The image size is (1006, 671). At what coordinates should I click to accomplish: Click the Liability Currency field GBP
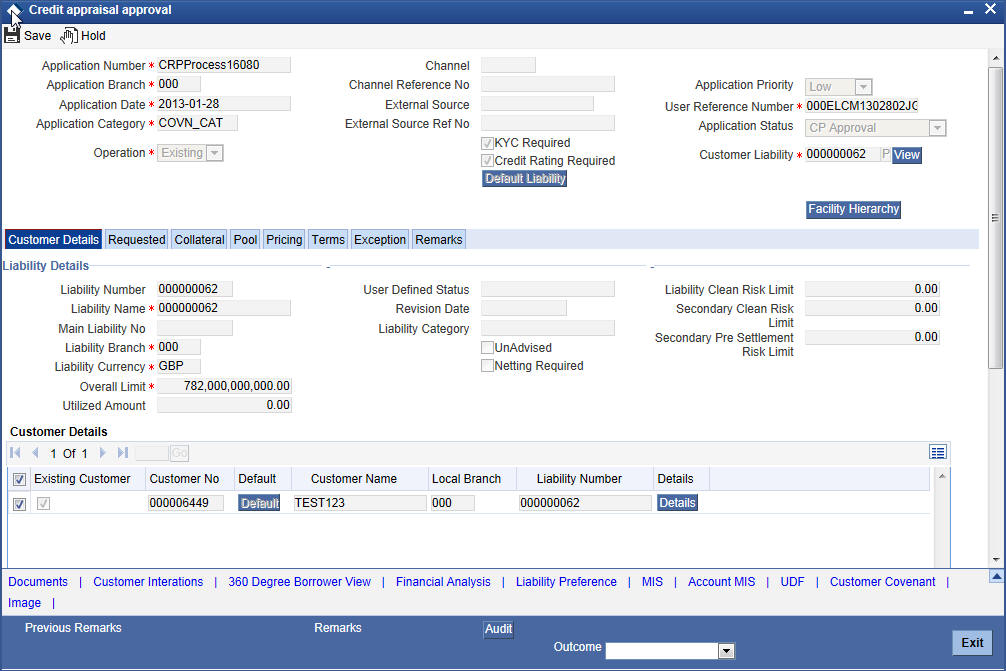pyautogui.click(x=179, y=366)
